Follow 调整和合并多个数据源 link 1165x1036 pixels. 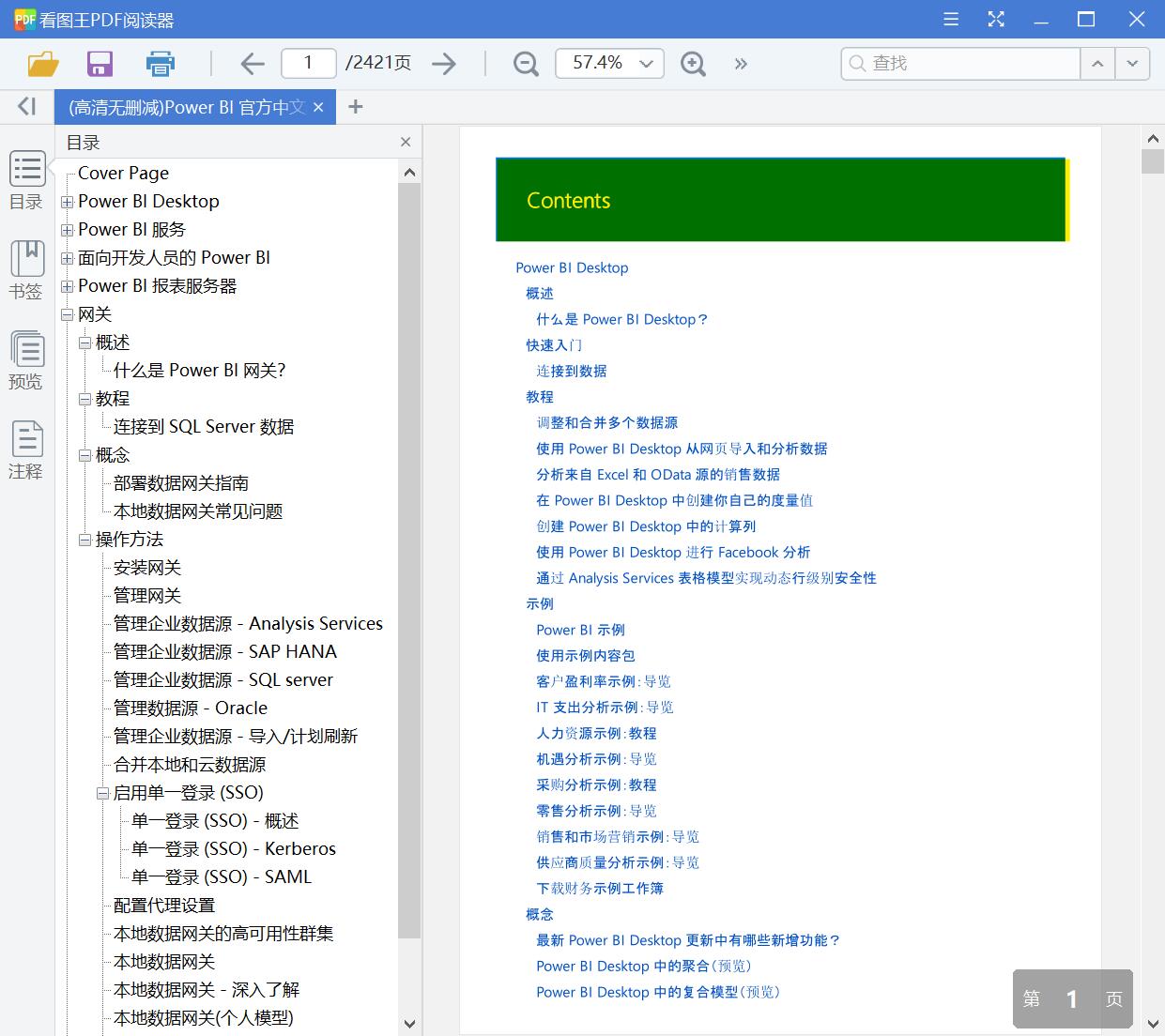[606, 422]
